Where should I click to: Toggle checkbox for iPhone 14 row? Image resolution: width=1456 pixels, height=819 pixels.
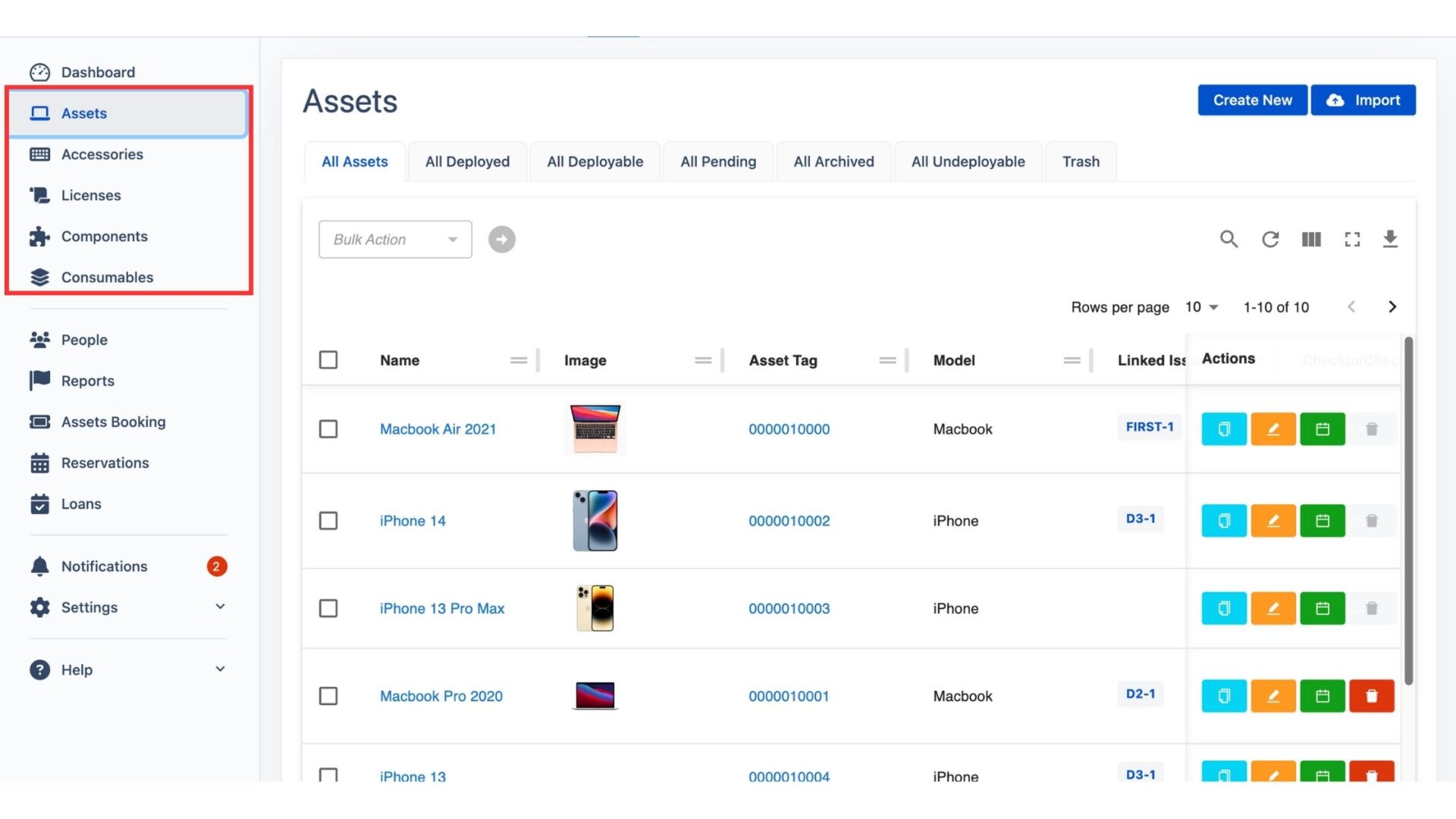328,520
